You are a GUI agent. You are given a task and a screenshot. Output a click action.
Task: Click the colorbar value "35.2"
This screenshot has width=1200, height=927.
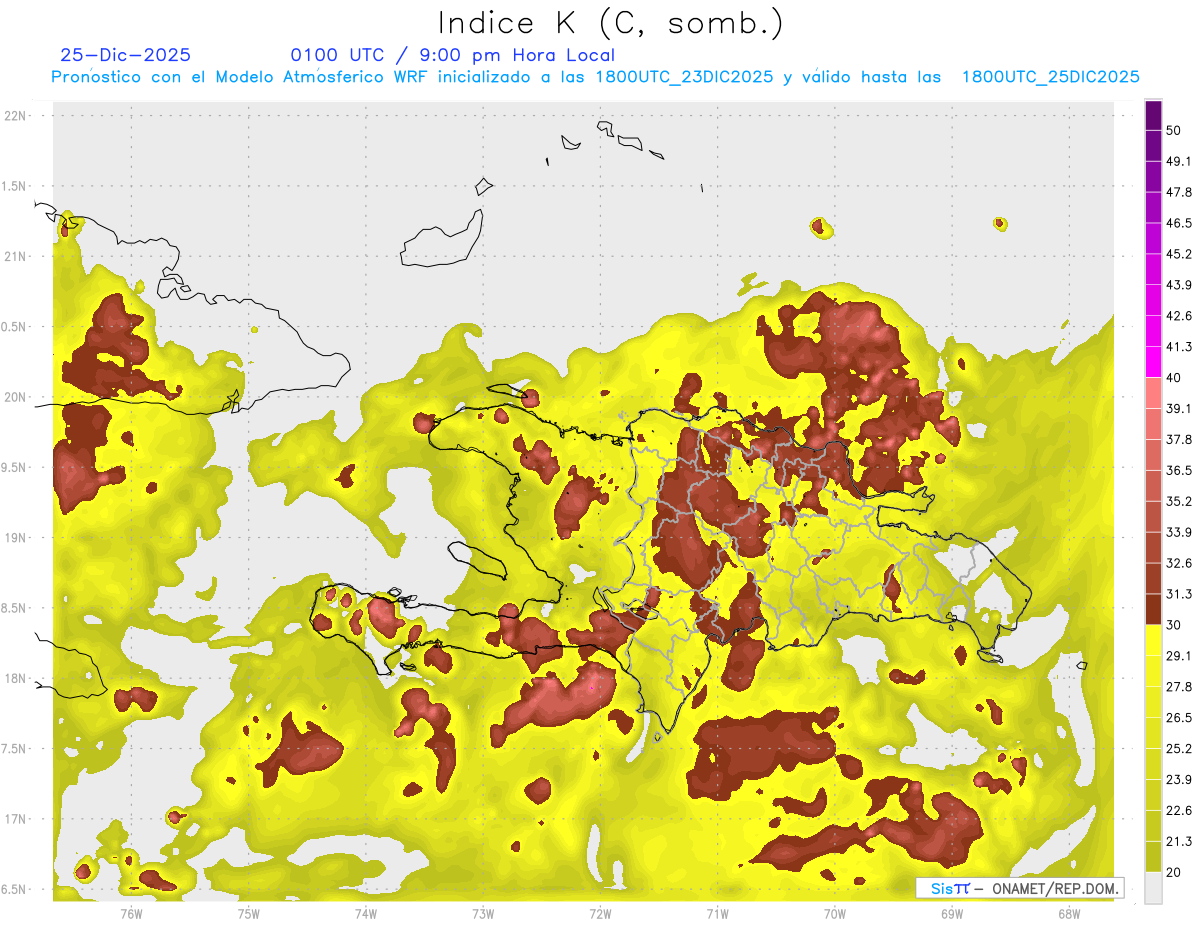click(x=1179, y=501)
